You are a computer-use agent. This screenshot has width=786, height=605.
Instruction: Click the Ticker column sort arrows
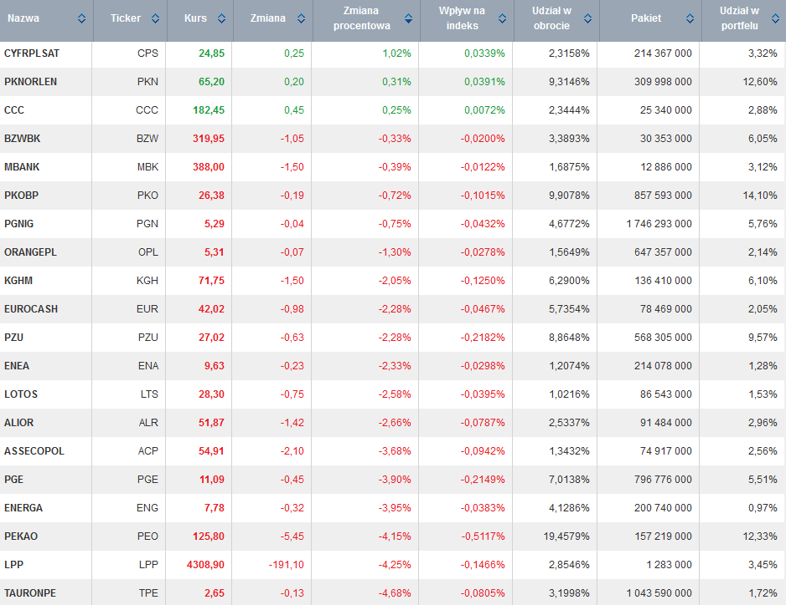point(155,19)
